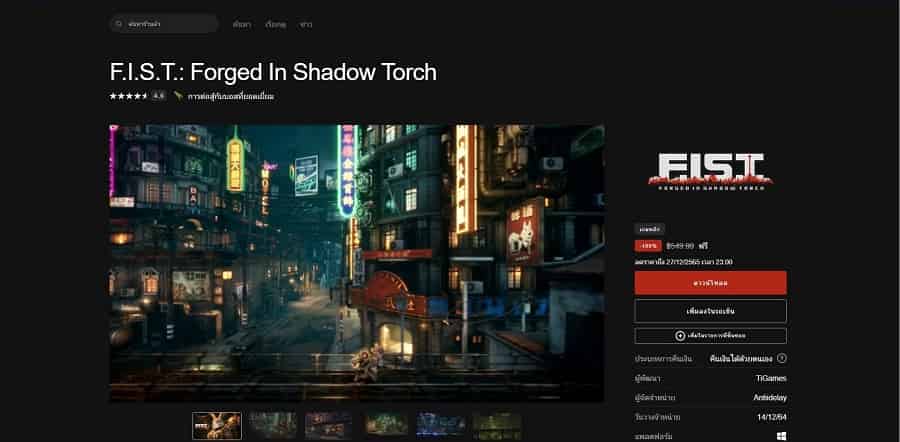The image size is (900, 442).
Task: Select the second media thumbnail
Action: (273, 425)
